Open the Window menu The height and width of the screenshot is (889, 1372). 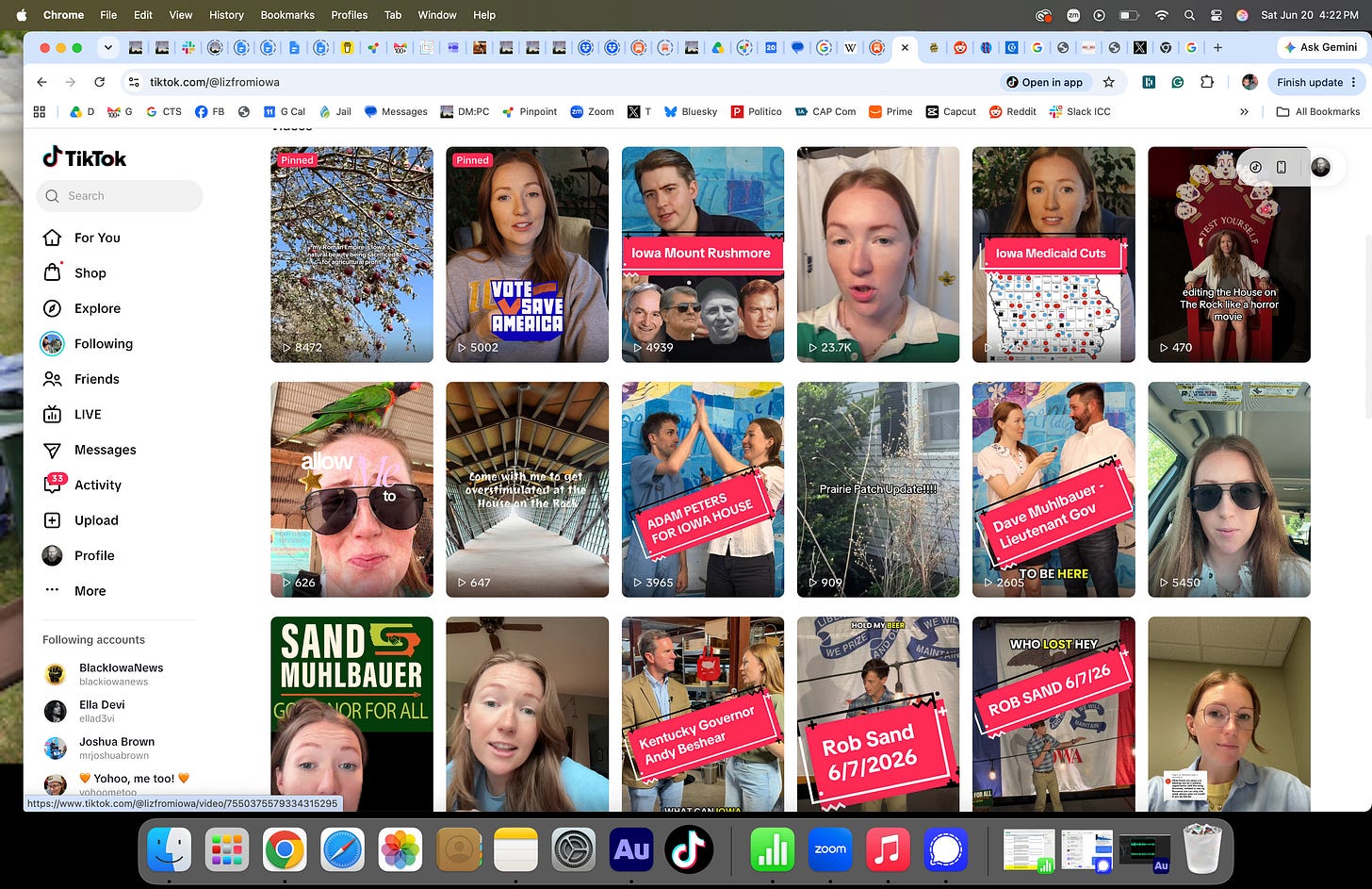437,15
